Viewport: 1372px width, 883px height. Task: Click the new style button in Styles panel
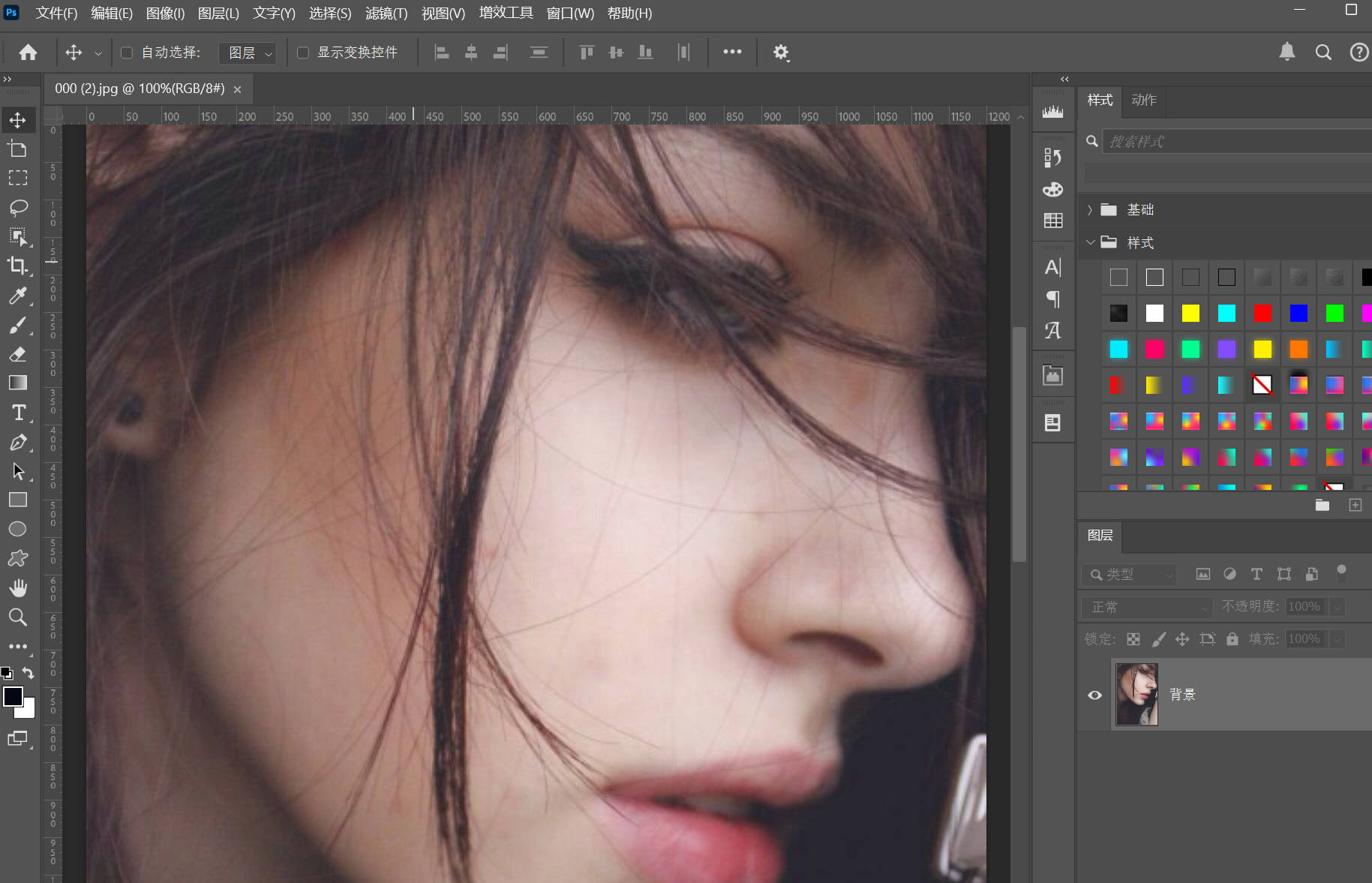(1355, 504)
